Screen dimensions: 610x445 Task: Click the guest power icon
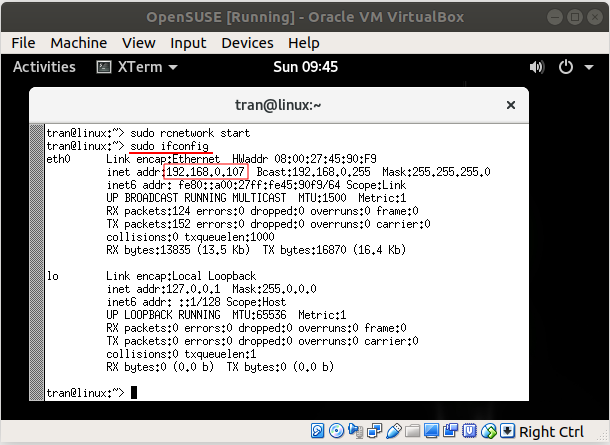click(x=566, y=67)
